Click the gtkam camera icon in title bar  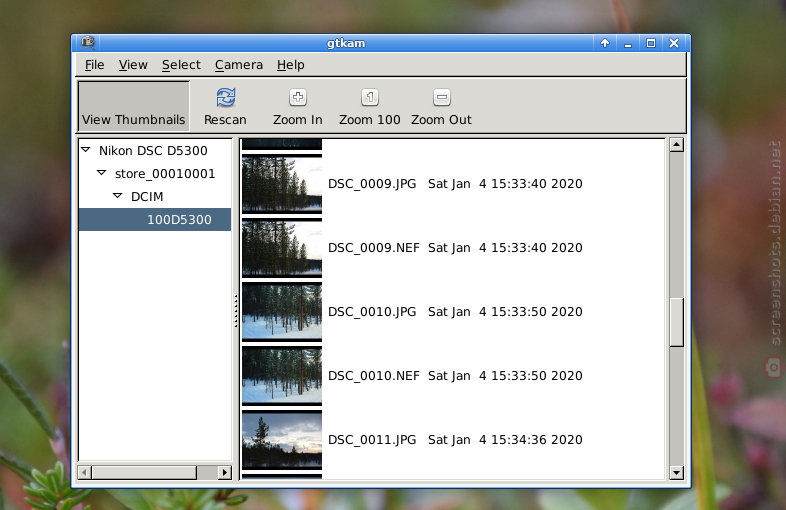point(88,43)
